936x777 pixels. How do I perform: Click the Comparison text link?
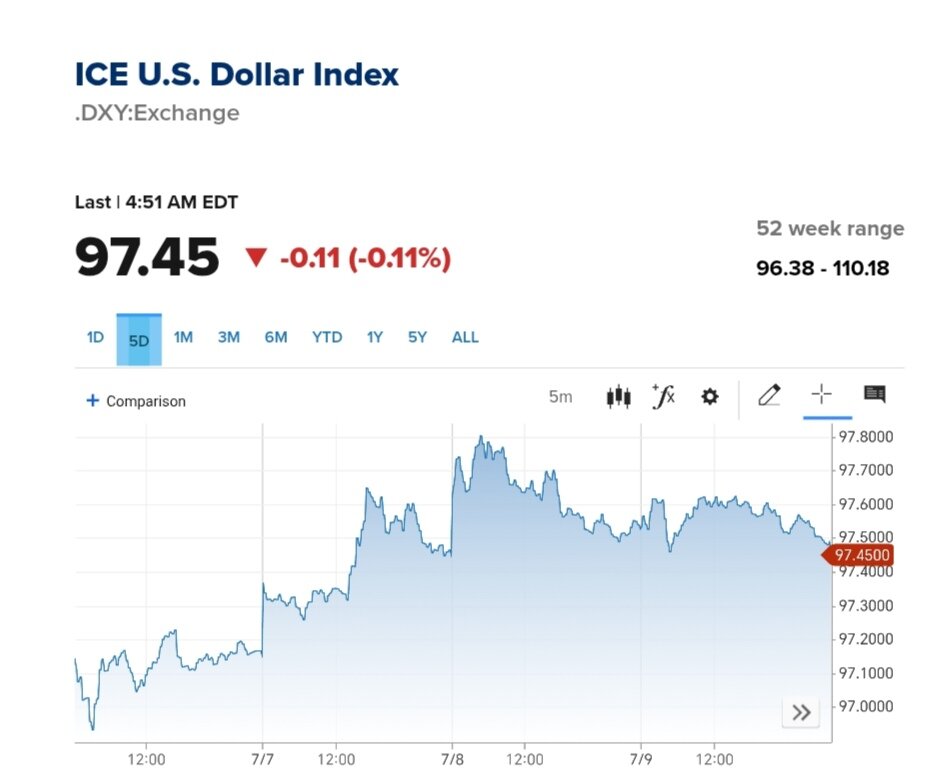click(146, 402)
